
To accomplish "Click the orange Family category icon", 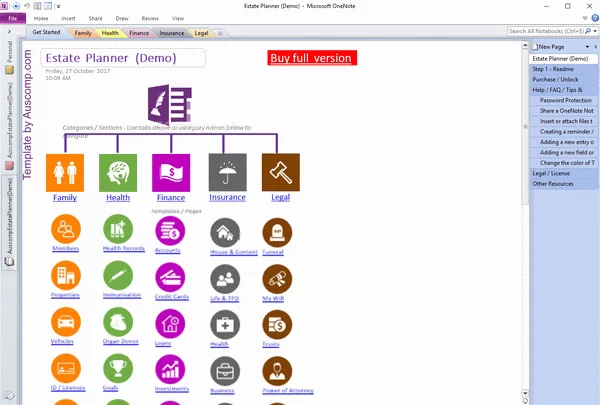I will (65, 172).
